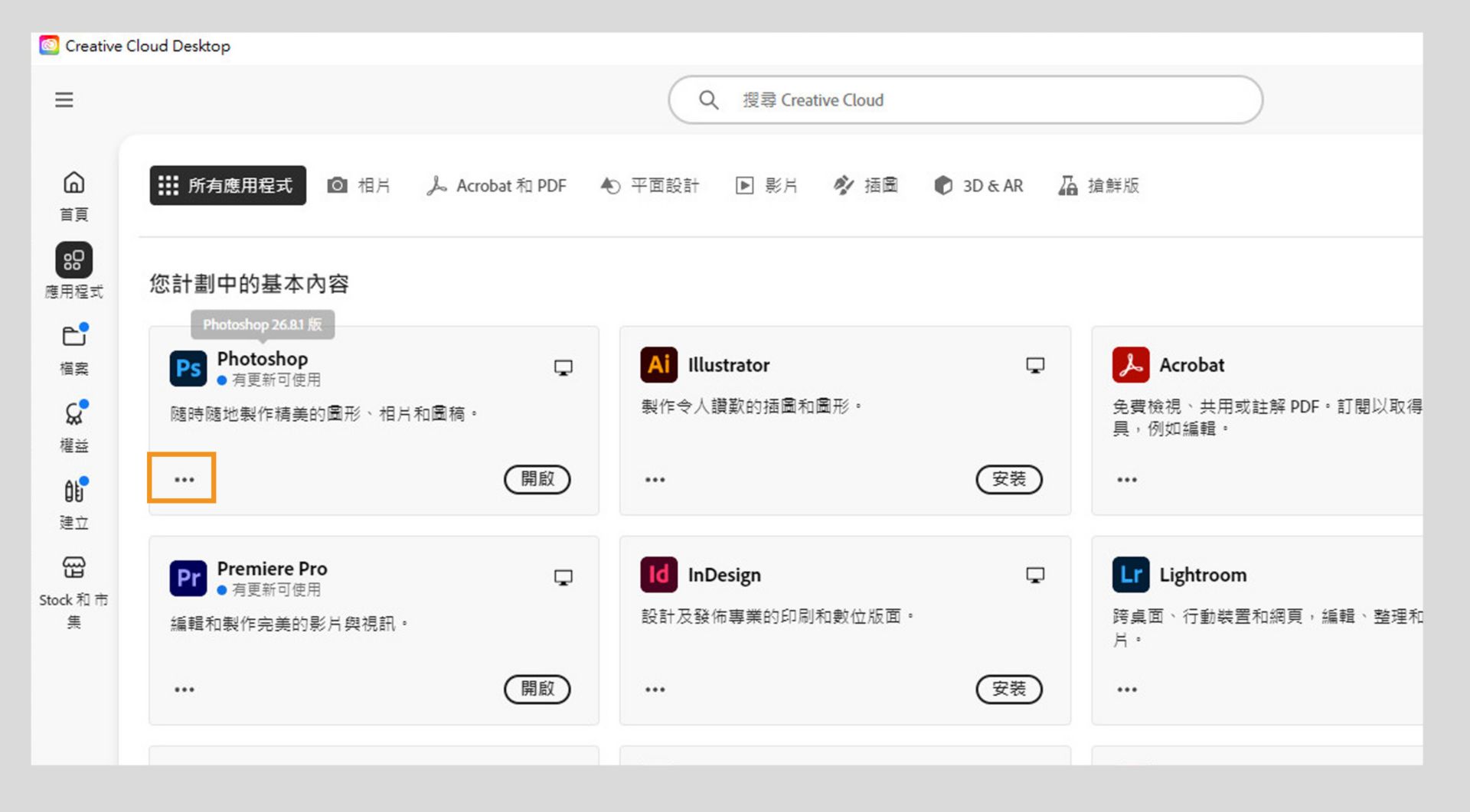The height and width of the screenshot is (812, 1470).
Task: Click the Premiere Pro Pr app icon
Action: coord(188,578)
